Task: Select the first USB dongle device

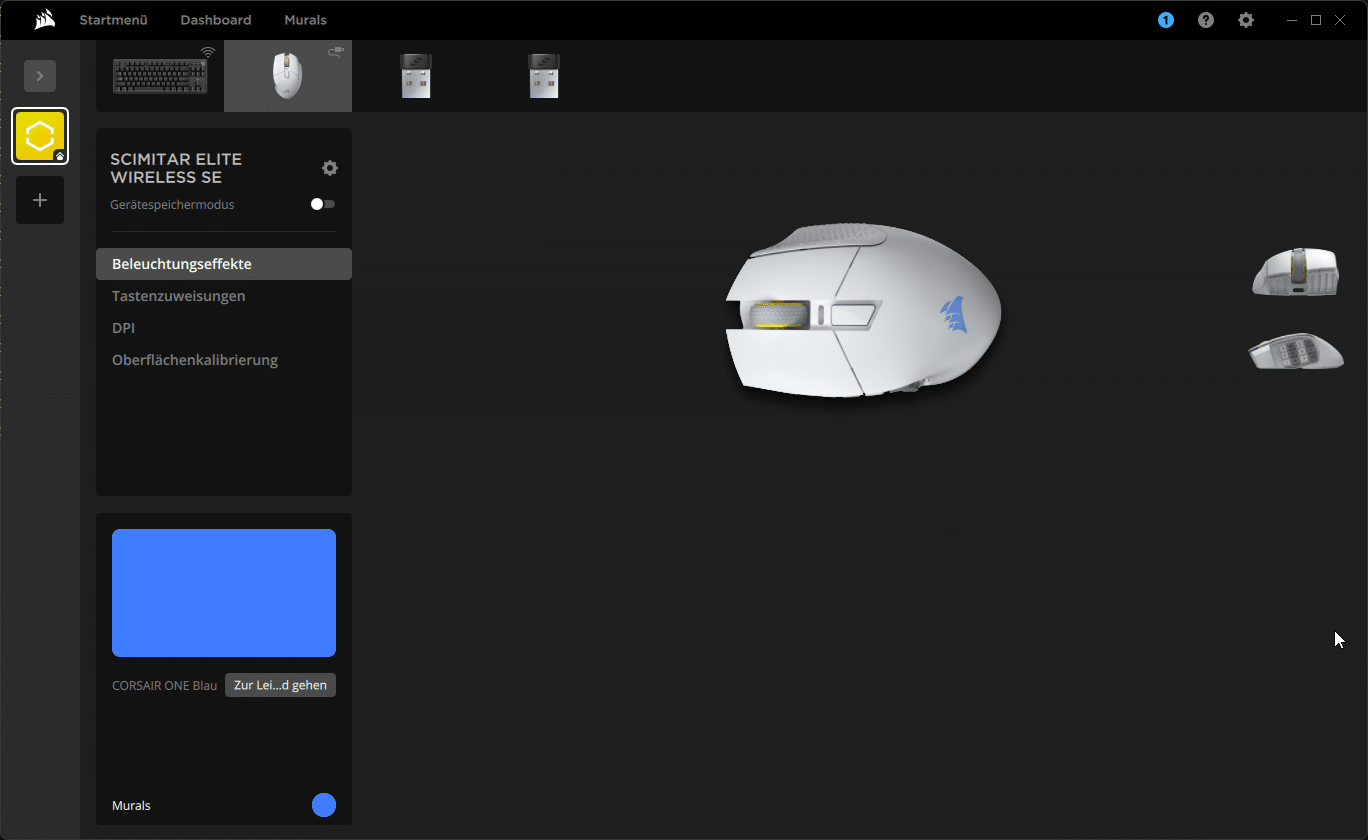Action: [x=416, y=76]
